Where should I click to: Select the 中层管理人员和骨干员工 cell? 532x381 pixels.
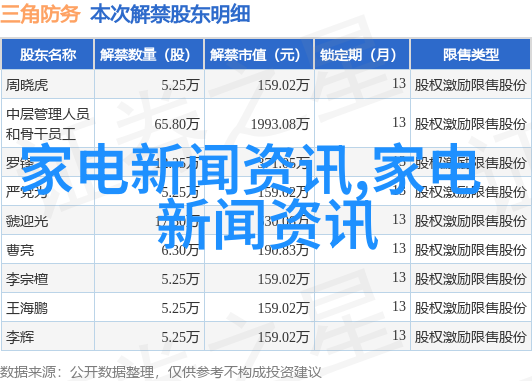coord(48,124)
